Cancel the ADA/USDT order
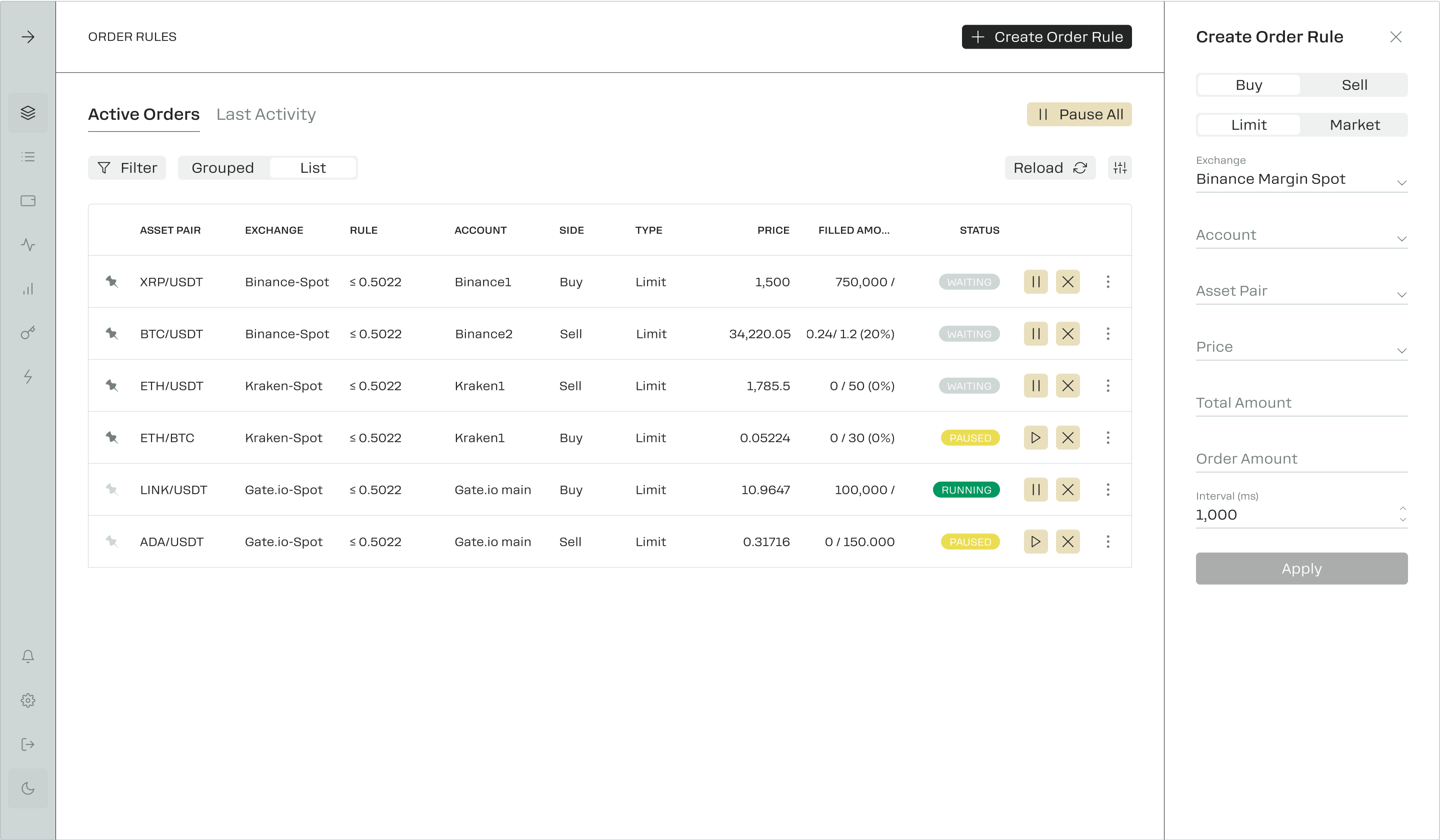1440x840 pixels. coord(1067,542)
